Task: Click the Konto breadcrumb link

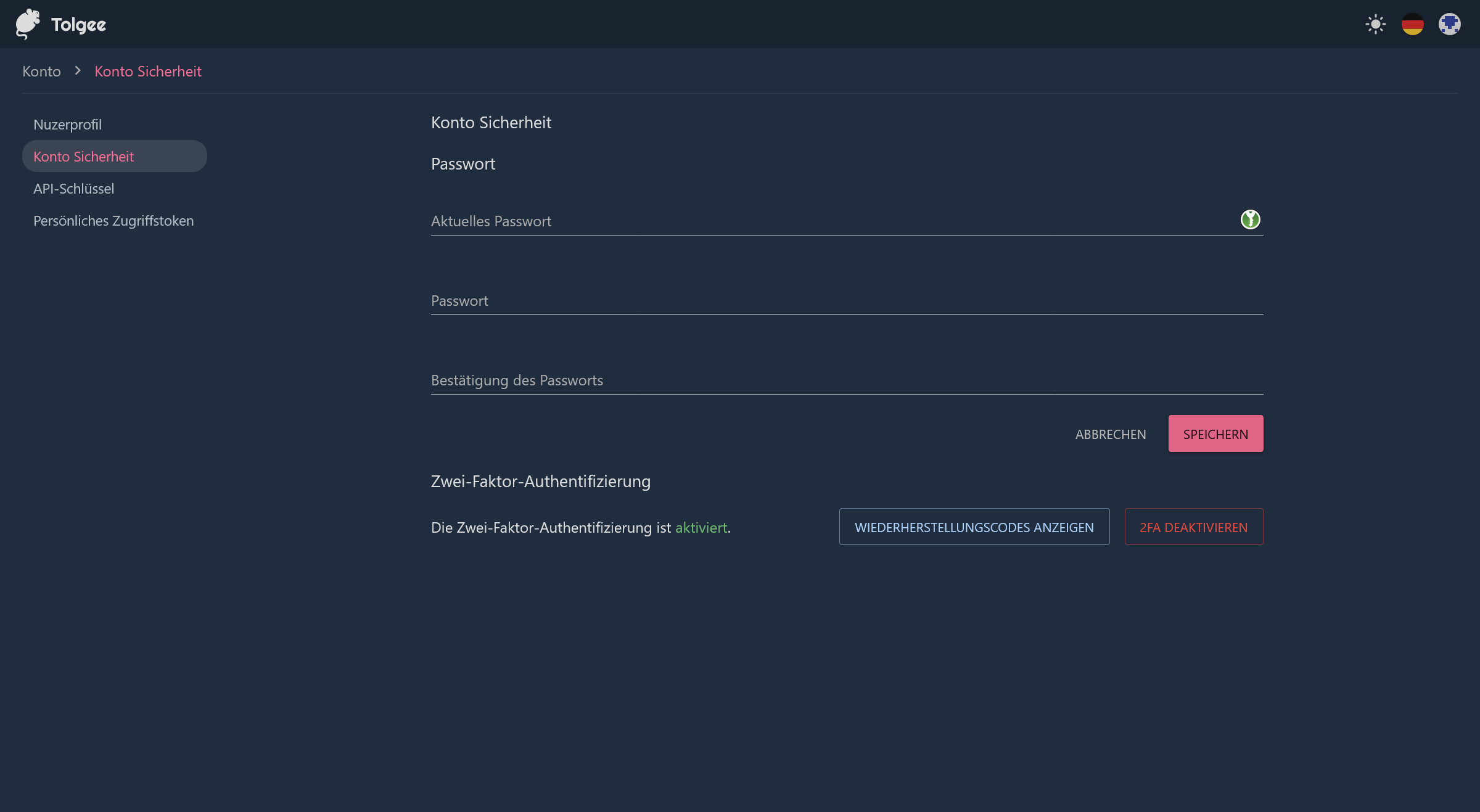Action: click(41, 72)
